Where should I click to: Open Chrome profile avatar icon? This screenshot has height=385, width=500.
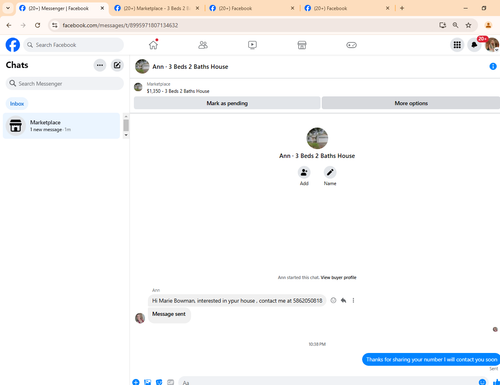488,25
